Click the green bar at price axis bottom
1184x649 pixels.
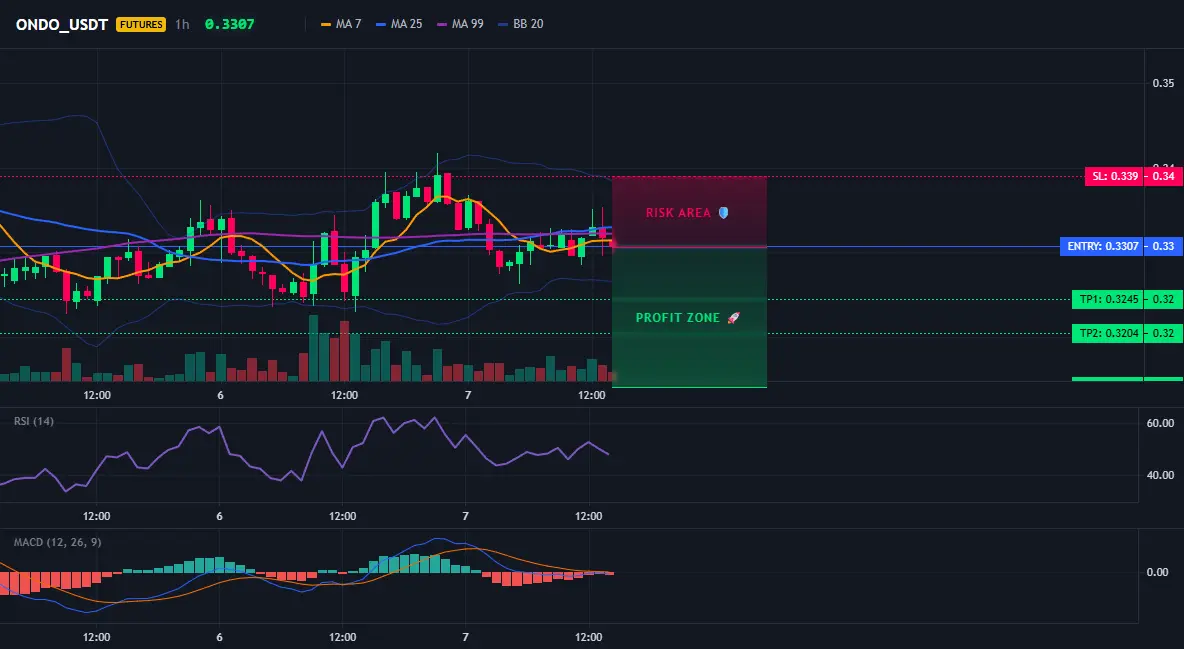(x=1127, y=379)
